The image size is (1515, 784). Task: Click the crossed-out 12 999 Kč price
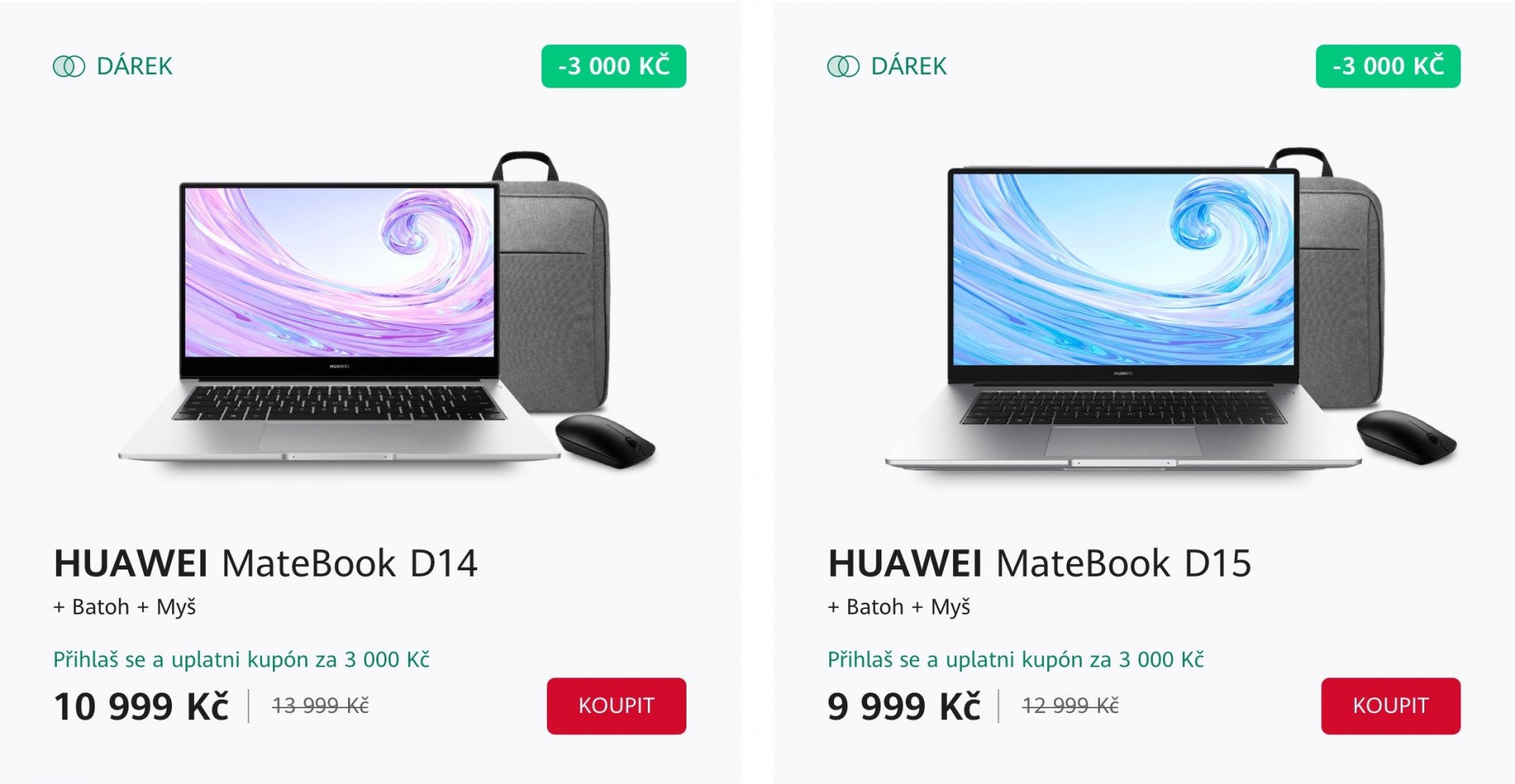[1070, 706]
